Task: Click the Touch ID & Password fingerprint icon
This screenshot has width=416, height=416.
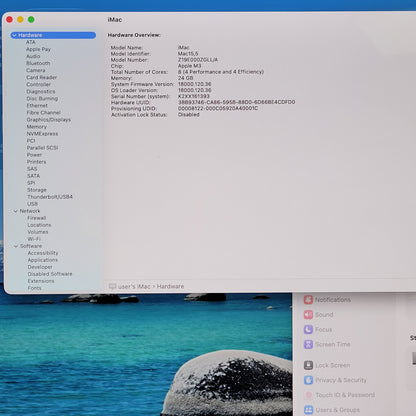Action: (308, 395)
